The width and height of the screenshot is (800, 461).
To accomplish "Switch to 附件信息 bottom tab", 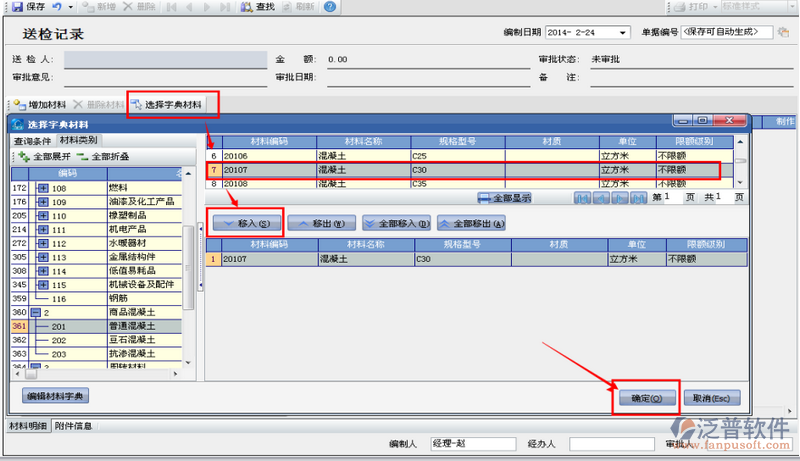I will click(73, 426).
